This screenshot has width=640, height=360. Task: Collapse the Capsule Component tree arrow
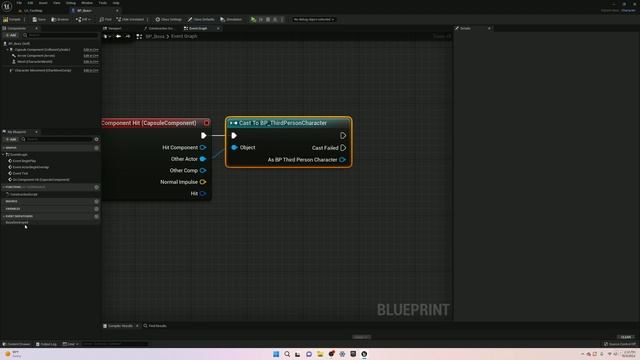(x=7, y=50)
